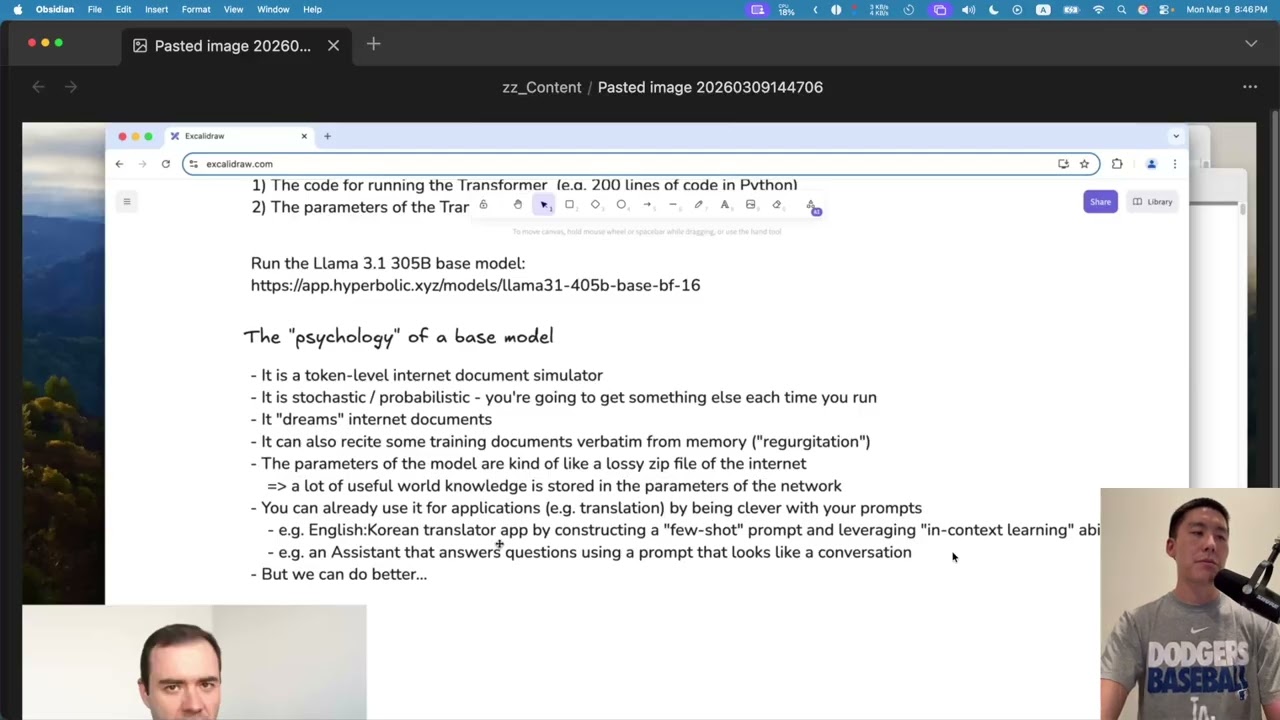Viewport: 1280px width, 720px height.
Task: Open a new browser tab next to Excalidraw
Action: pyautogui.click(x=327, y=136)
